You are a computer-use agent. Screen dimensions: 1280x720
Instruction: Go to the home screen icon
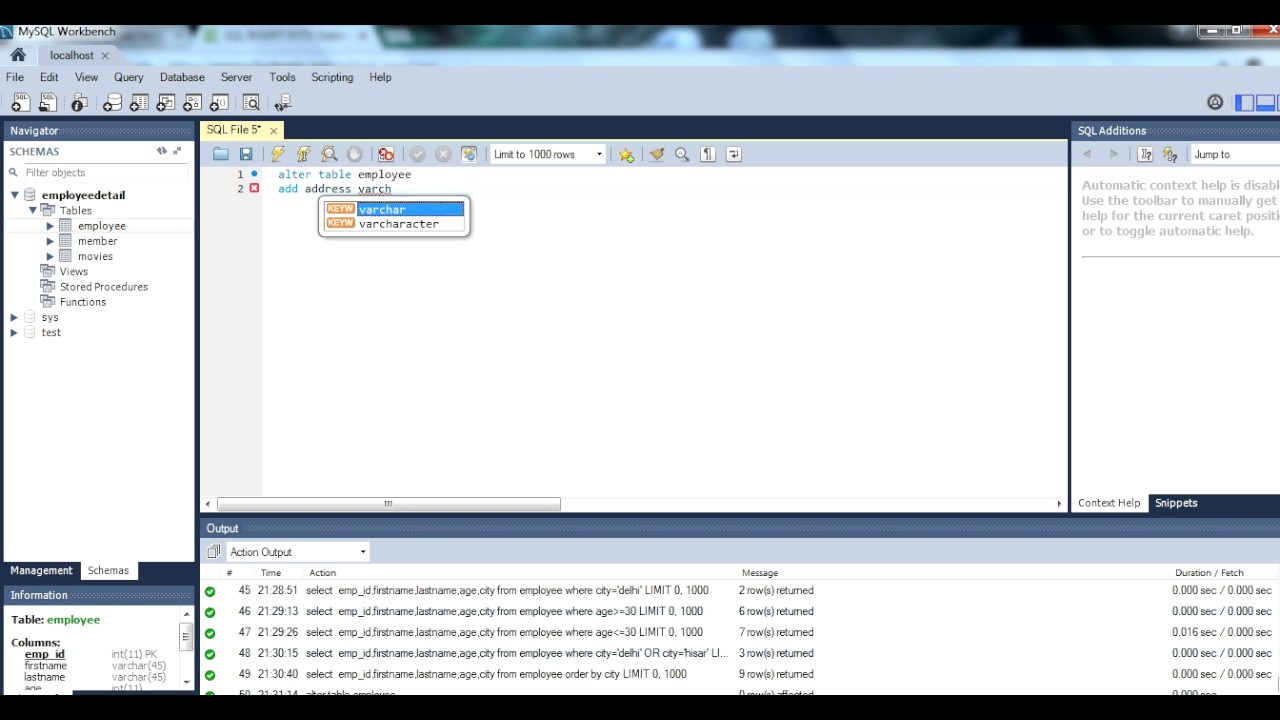[18, 55]
